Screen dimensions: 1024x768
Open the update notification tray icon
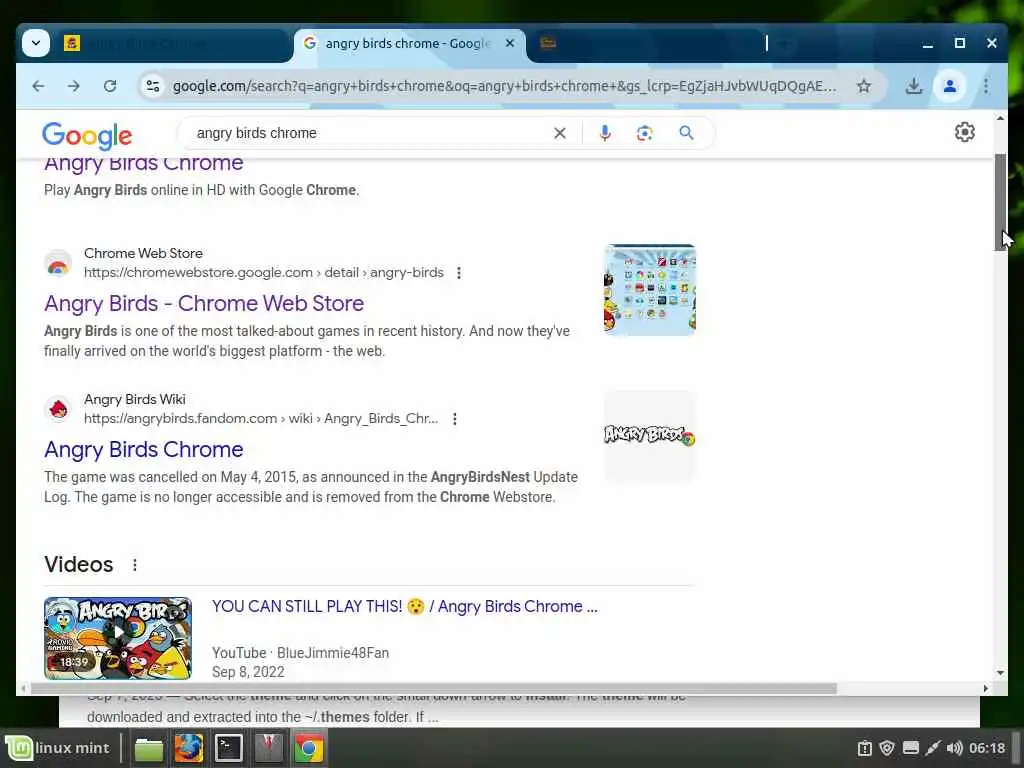(x=864, y=748)
